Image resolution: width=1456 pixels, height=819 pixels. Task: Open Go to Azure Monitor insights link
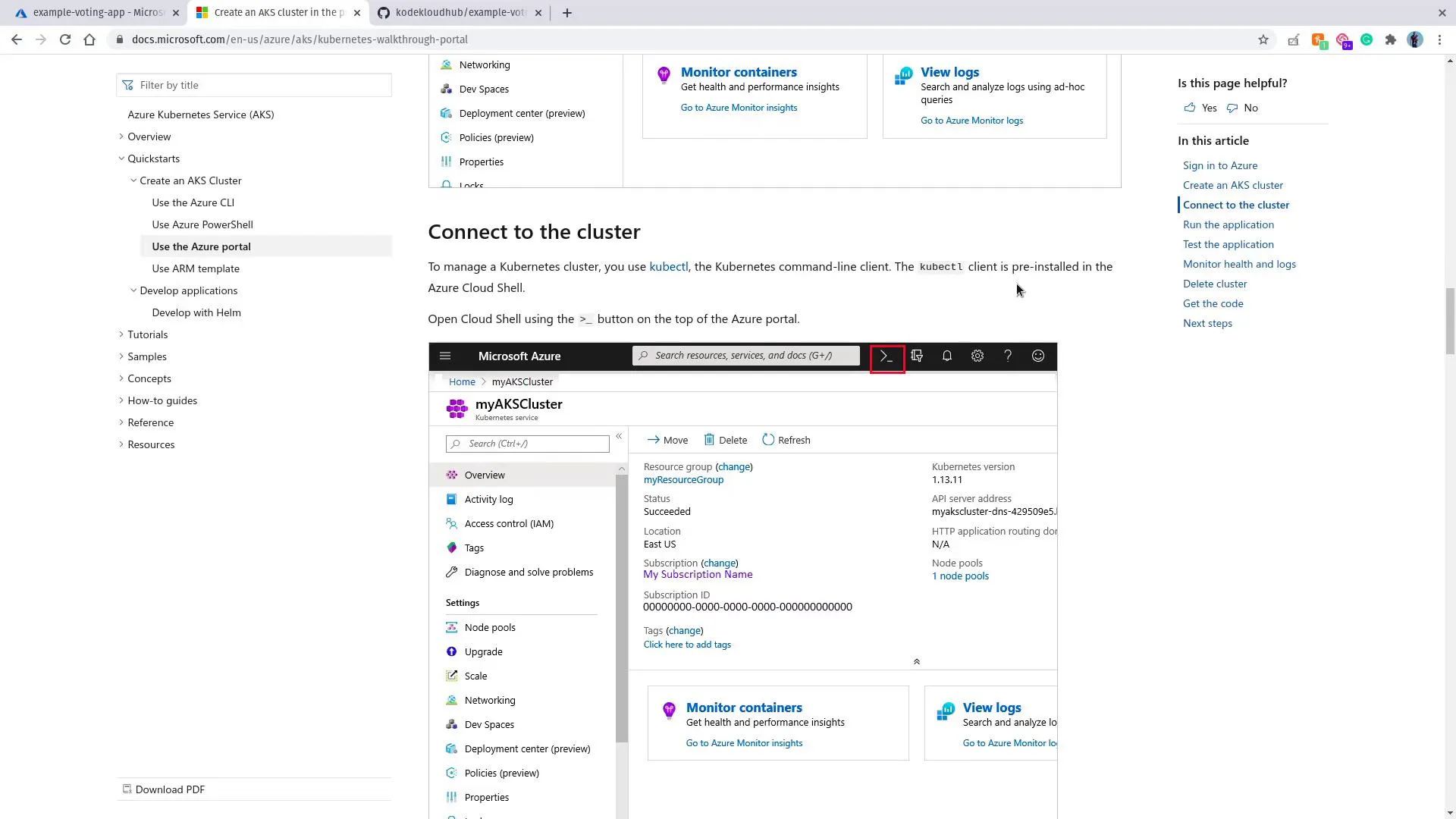(739, 107)
